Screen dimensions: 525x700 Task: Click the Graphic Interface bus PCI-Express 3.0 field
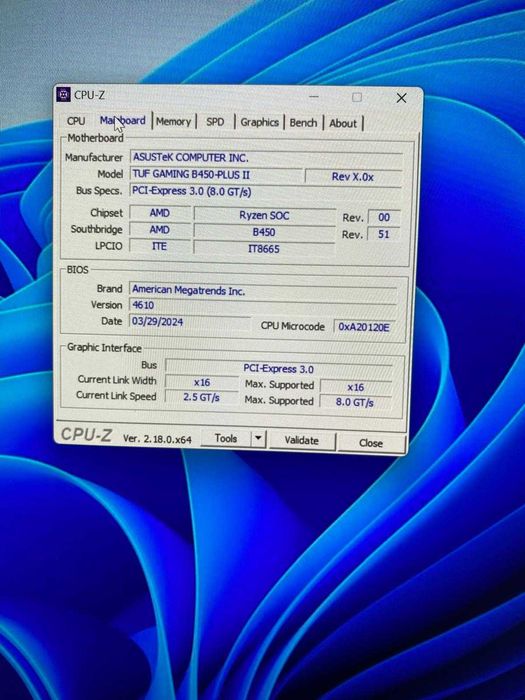(279, 369)
